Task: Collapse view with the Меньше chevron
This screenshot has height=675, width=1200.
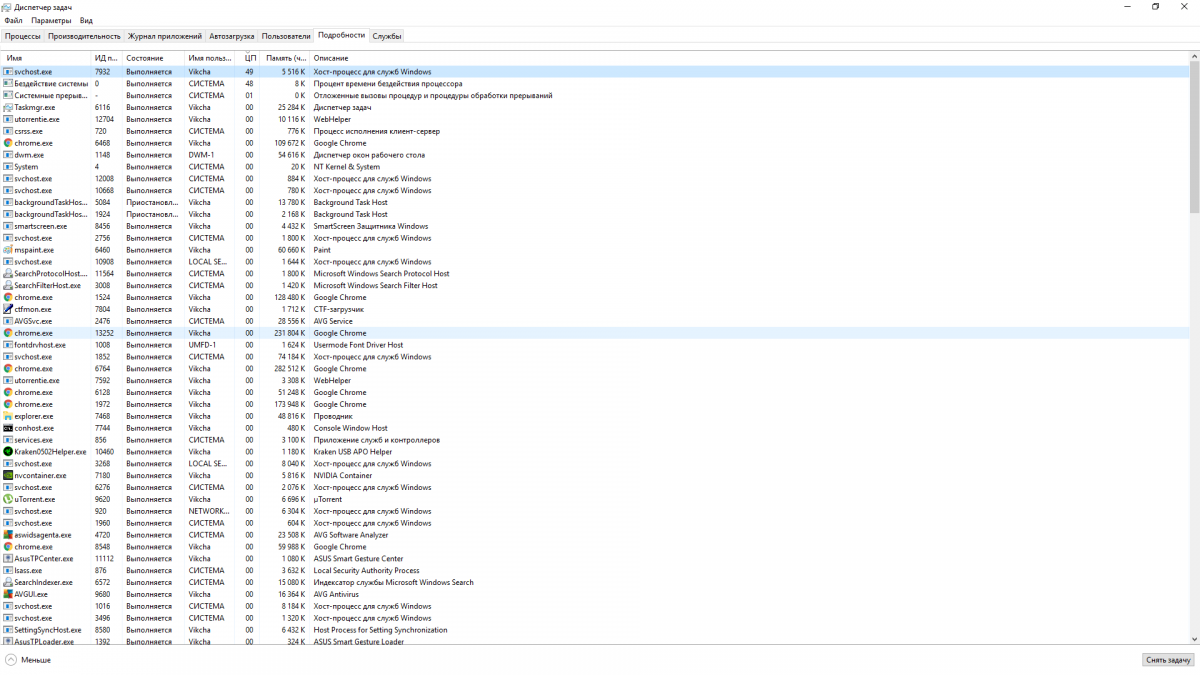Action: (x=11, y=660)
